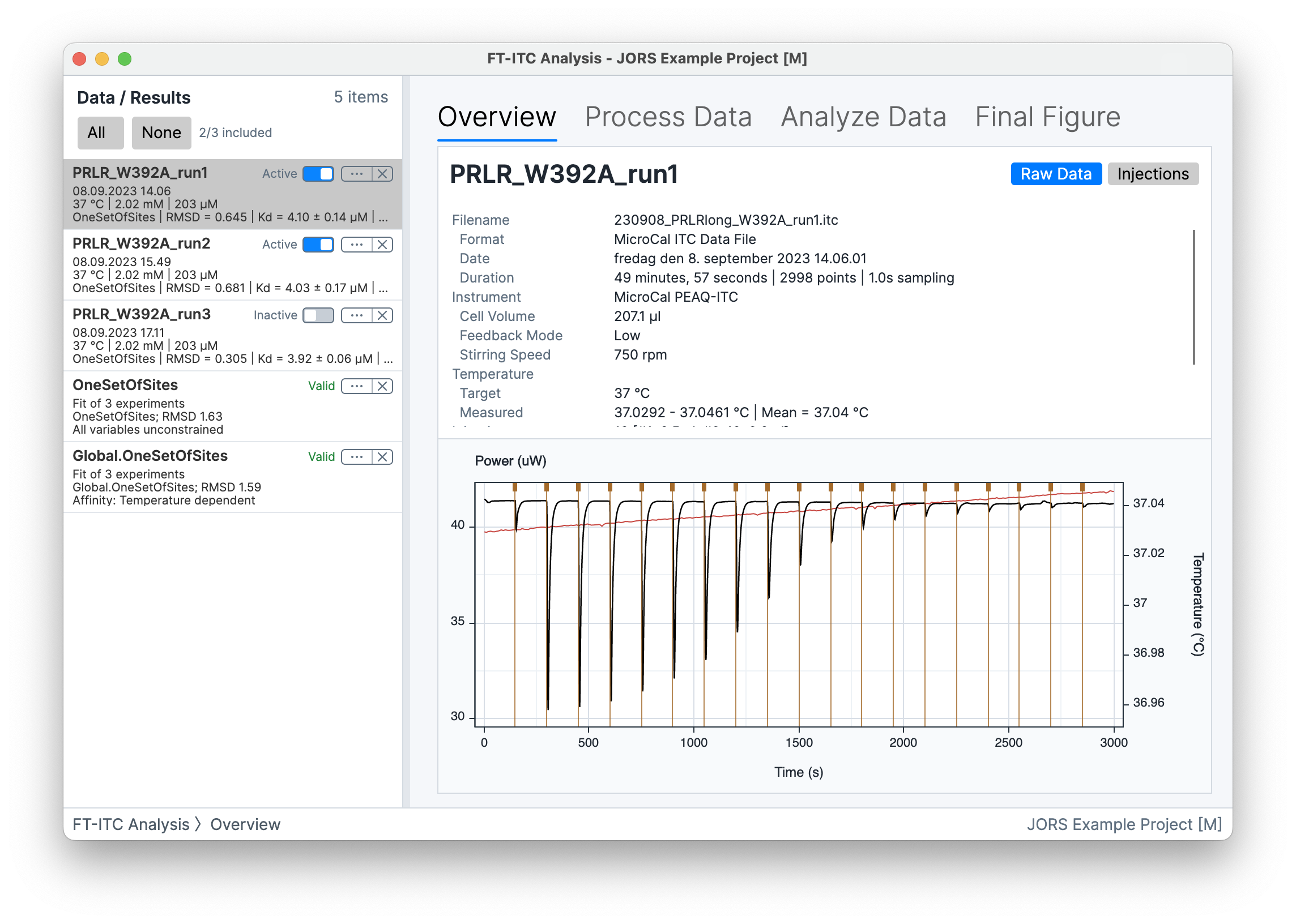The height and width of the screenshot is (924, 1296).
Task: Open the OneSetOfSites result options menu (…)
Action: (x=356, y=386)
